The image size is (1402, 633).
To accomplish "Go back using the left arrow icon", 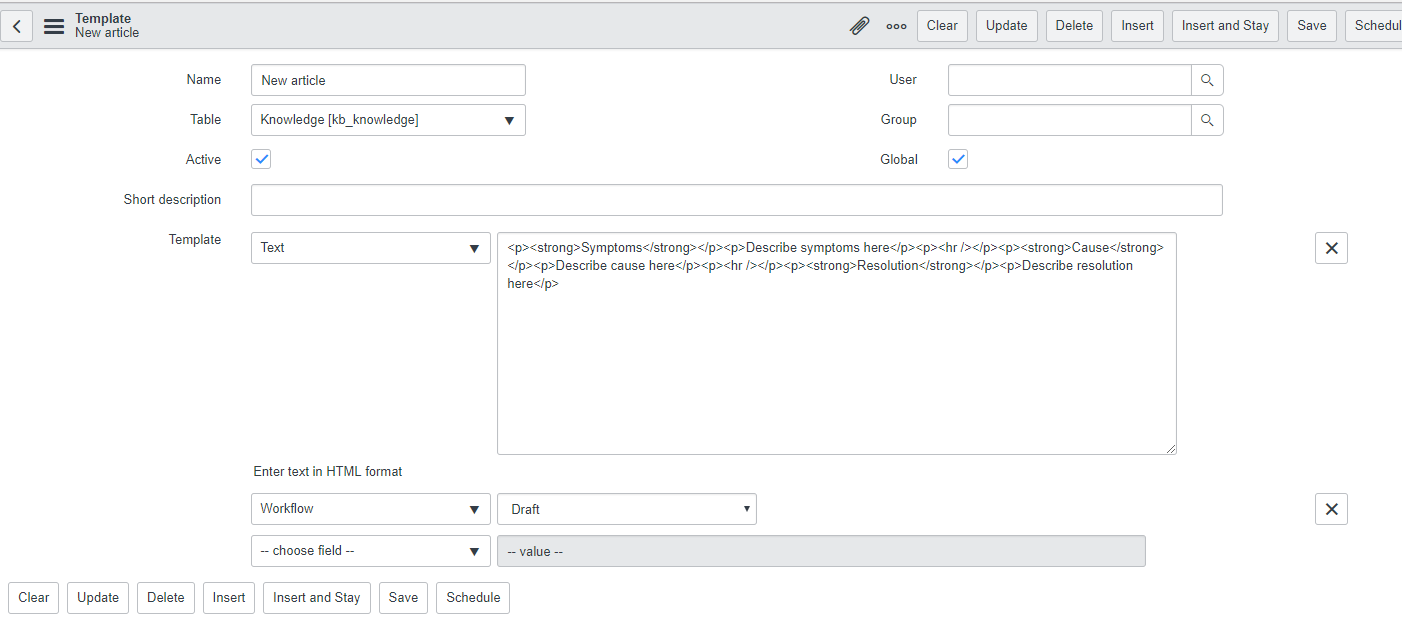I will click(x=16, y=25).
